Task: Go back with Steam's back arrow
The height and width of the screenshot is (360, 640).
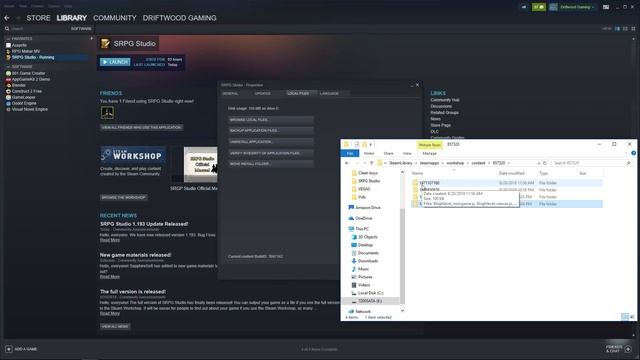Action: pos(7,18)
